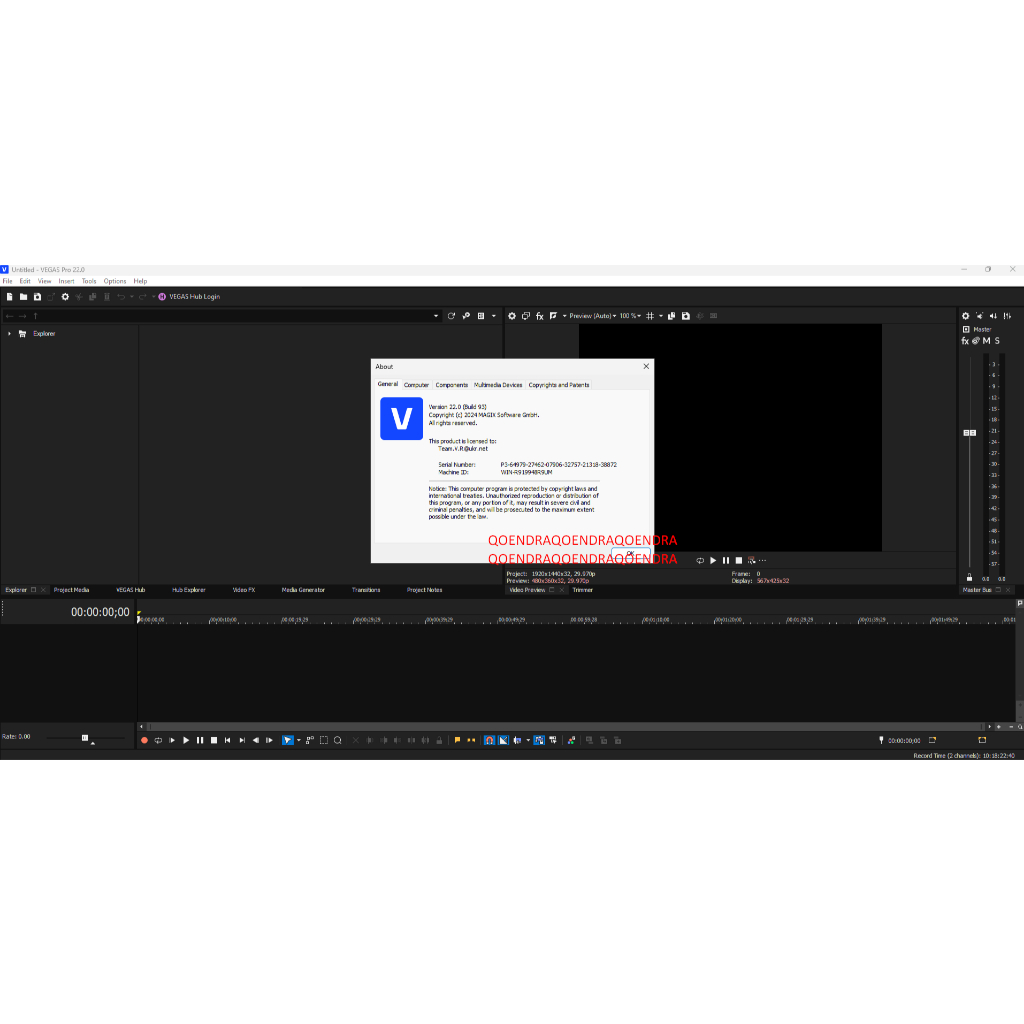Save snapshot from the preview toolbar
This screenshot has width=1024, height=1024.
(x=685, y=316)
